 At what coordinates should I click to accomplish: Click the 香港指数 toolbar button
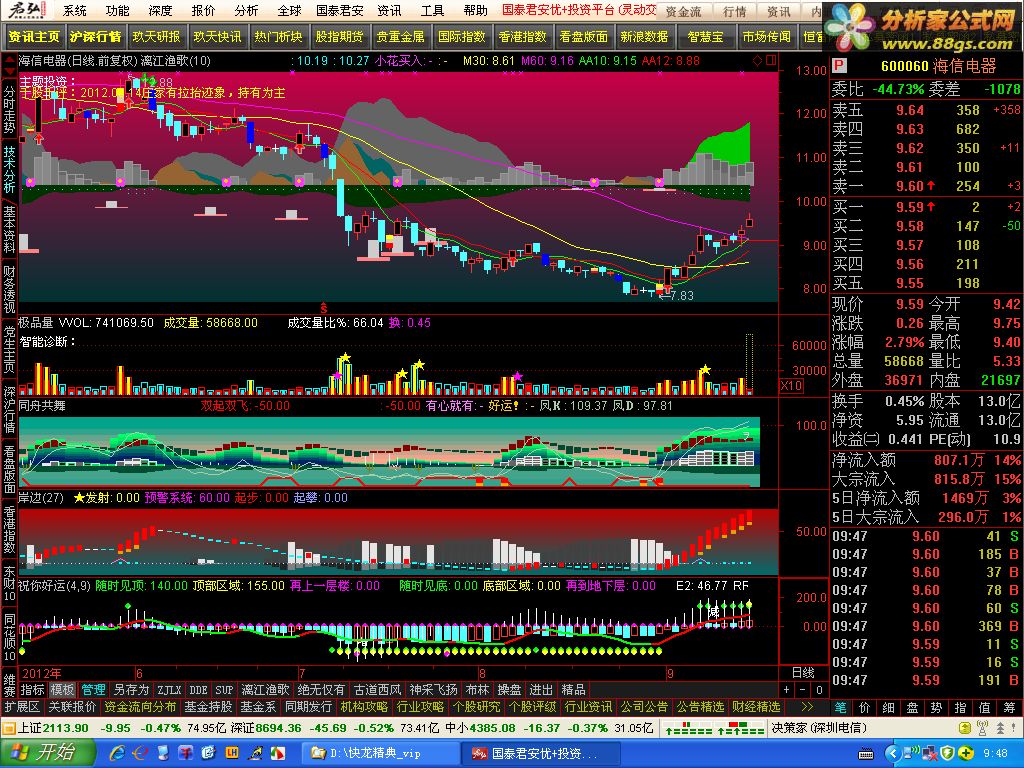[x=522, y=37]
